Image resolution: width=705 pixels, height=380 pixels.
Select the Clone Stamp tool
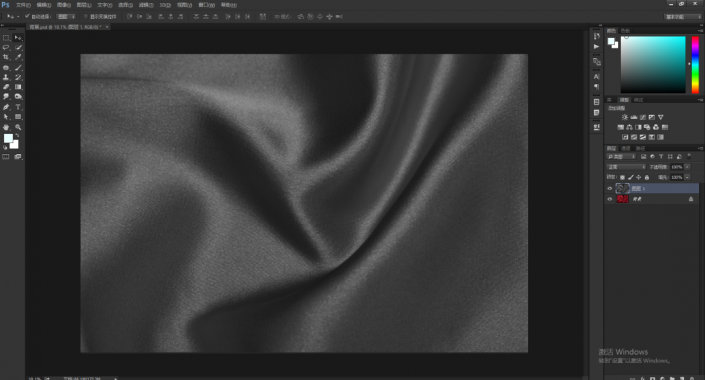click(x=6, y=77)
